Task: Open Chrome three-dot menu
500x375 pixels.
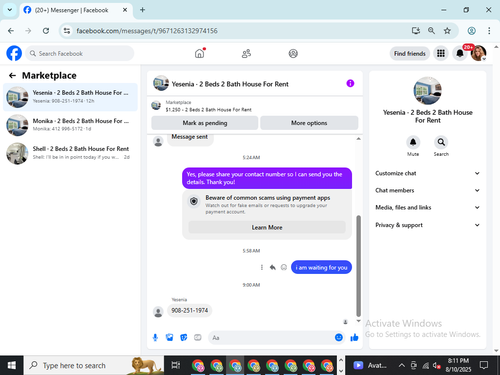Action: point(489,31)
